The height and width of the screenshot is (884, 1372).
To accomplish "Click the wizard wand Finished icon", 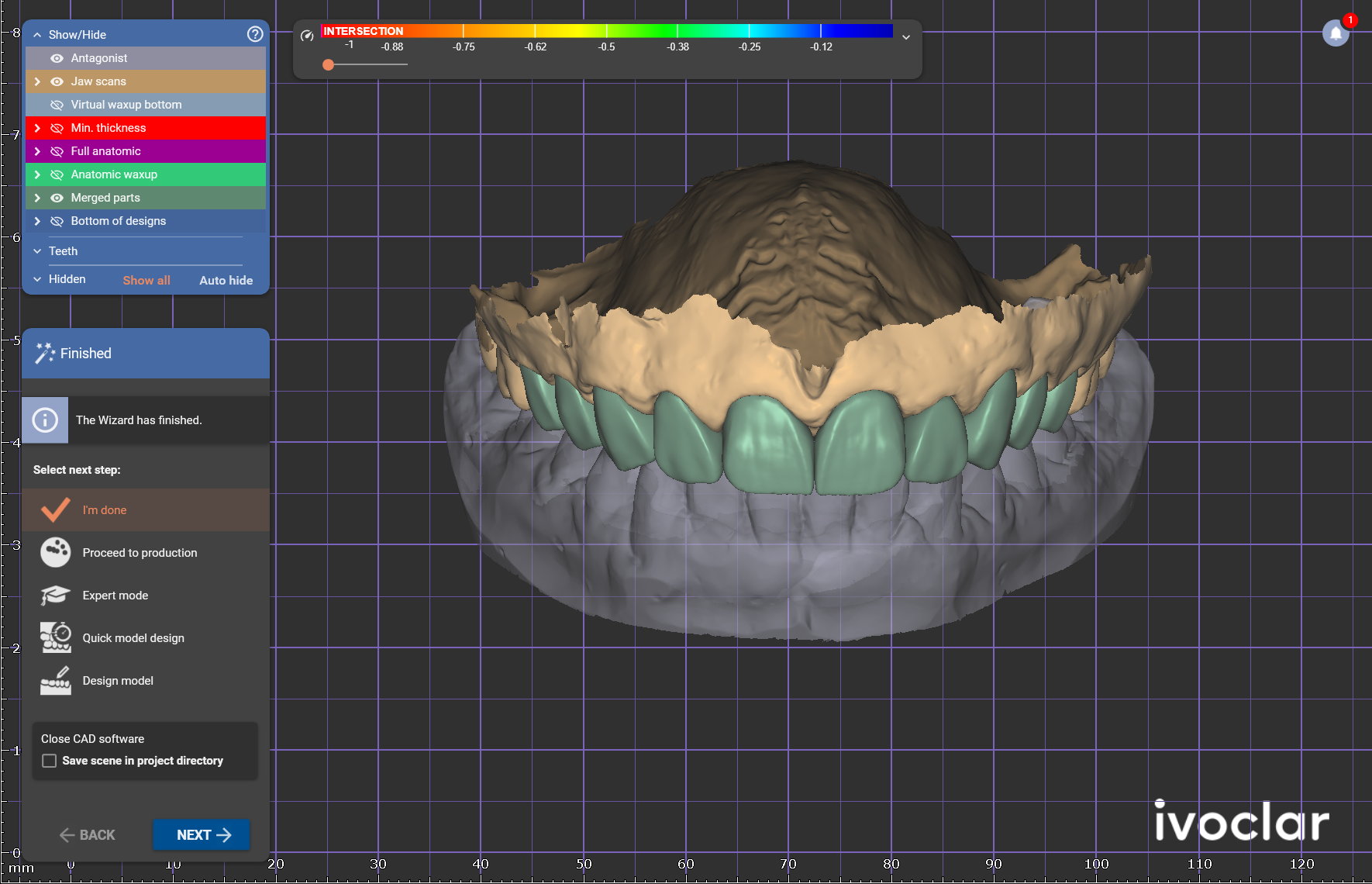I will tap(45, 353).
